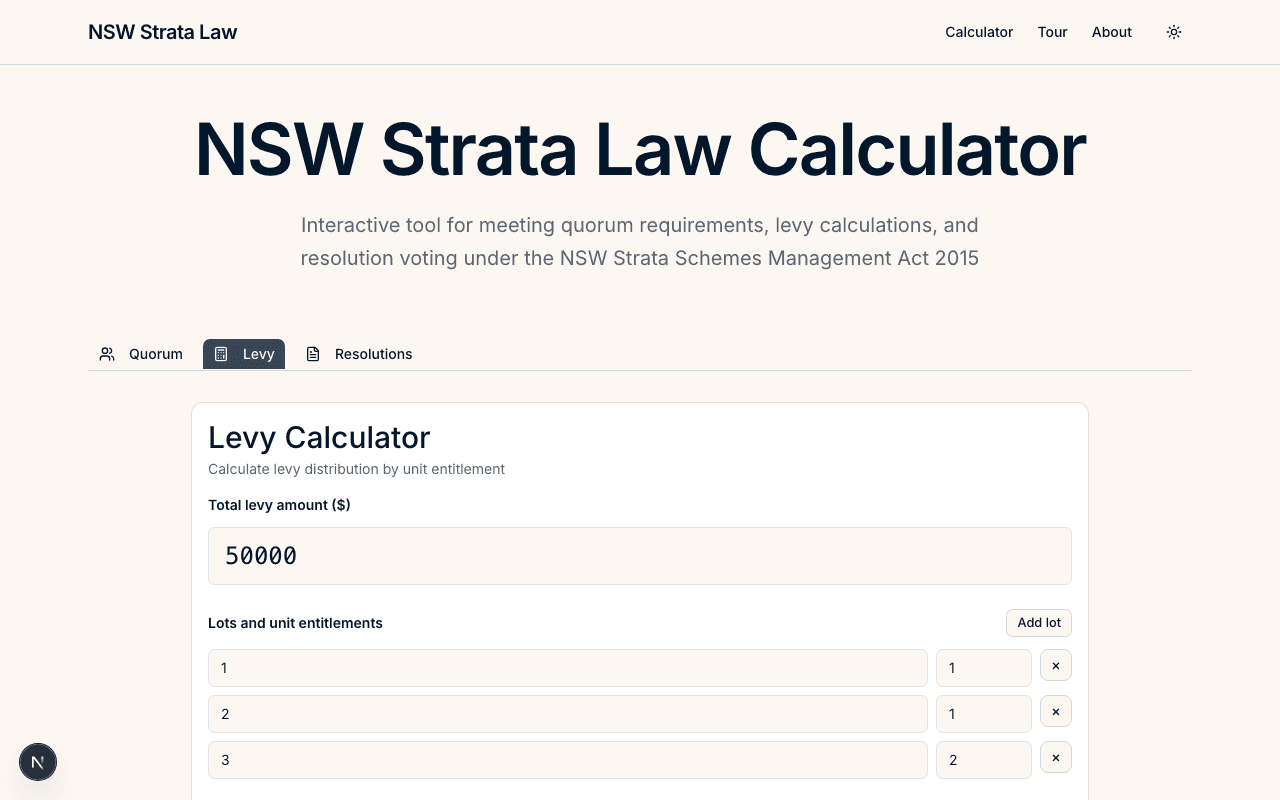Go to Calculator in the navigation

point(979,32)
